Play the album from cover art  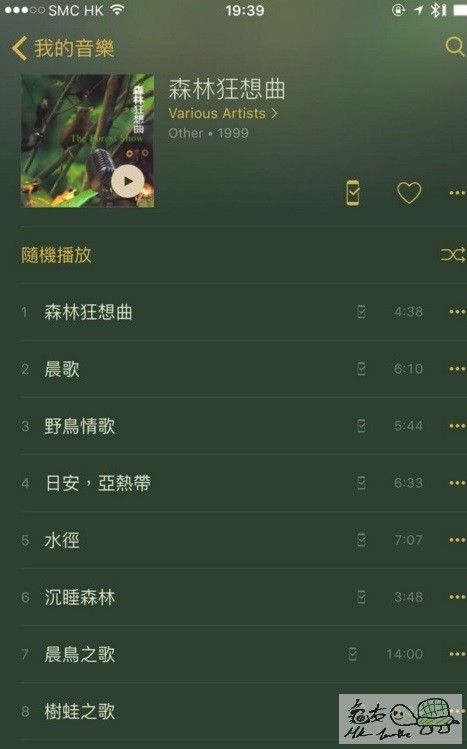click(x=127, y=182)
